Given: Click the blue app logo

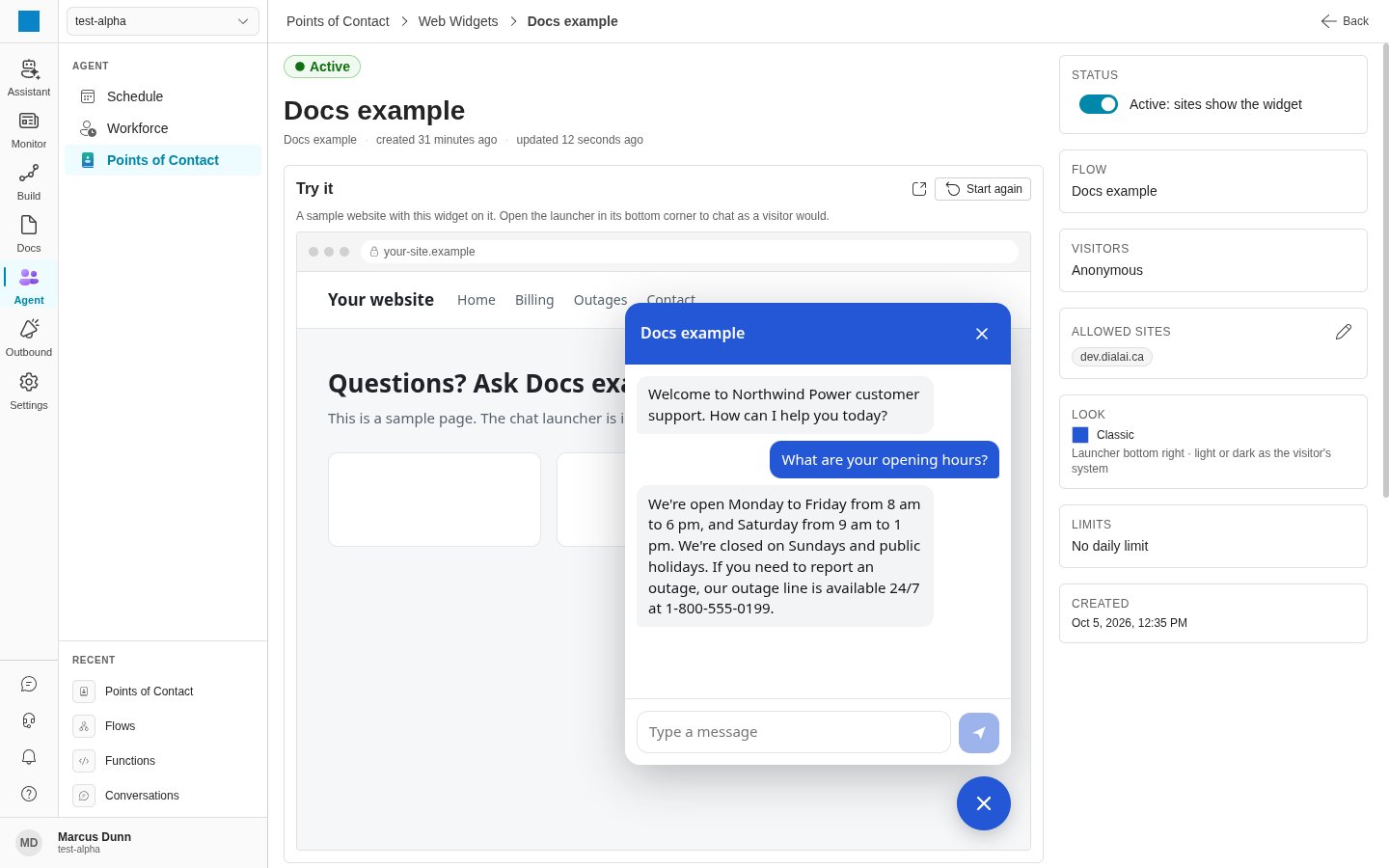Looking at the screenshot, I should point(29,21).
